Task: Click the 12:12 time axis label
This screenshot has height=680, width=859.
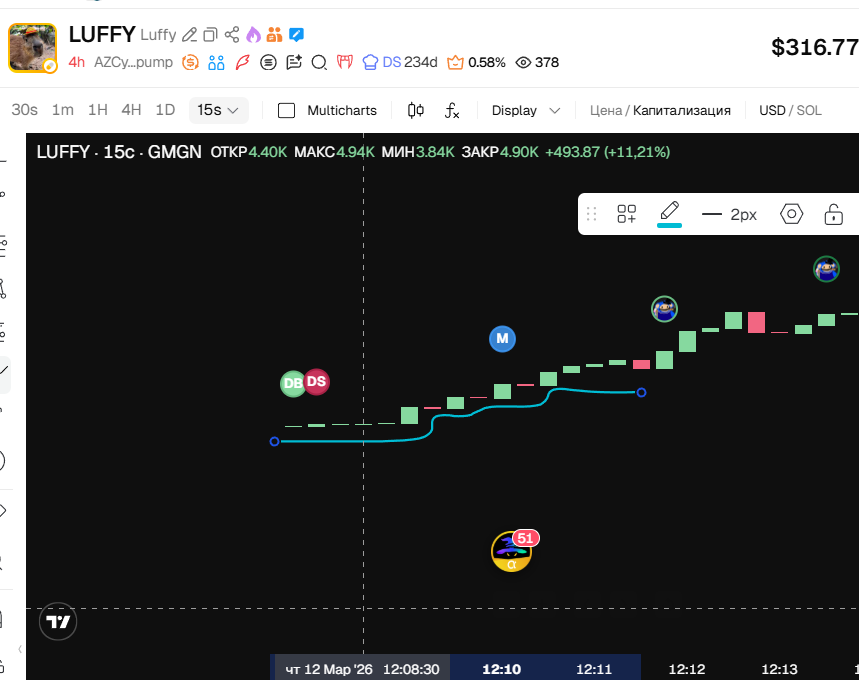Action: (x=687, y=669)
